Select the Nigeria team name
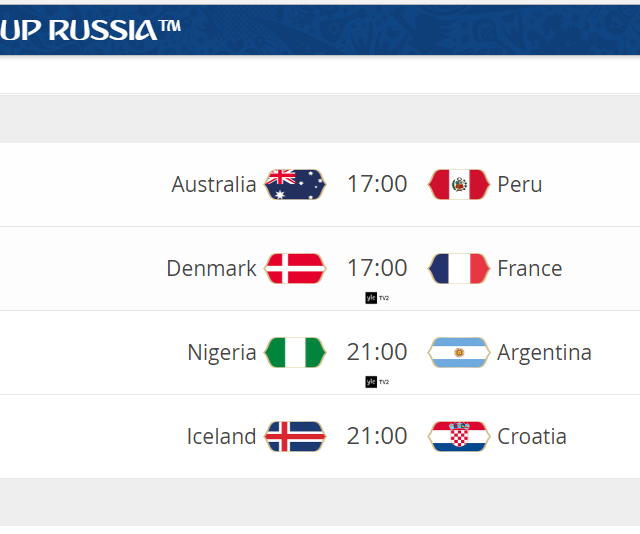640x534 pixels. 222,352
